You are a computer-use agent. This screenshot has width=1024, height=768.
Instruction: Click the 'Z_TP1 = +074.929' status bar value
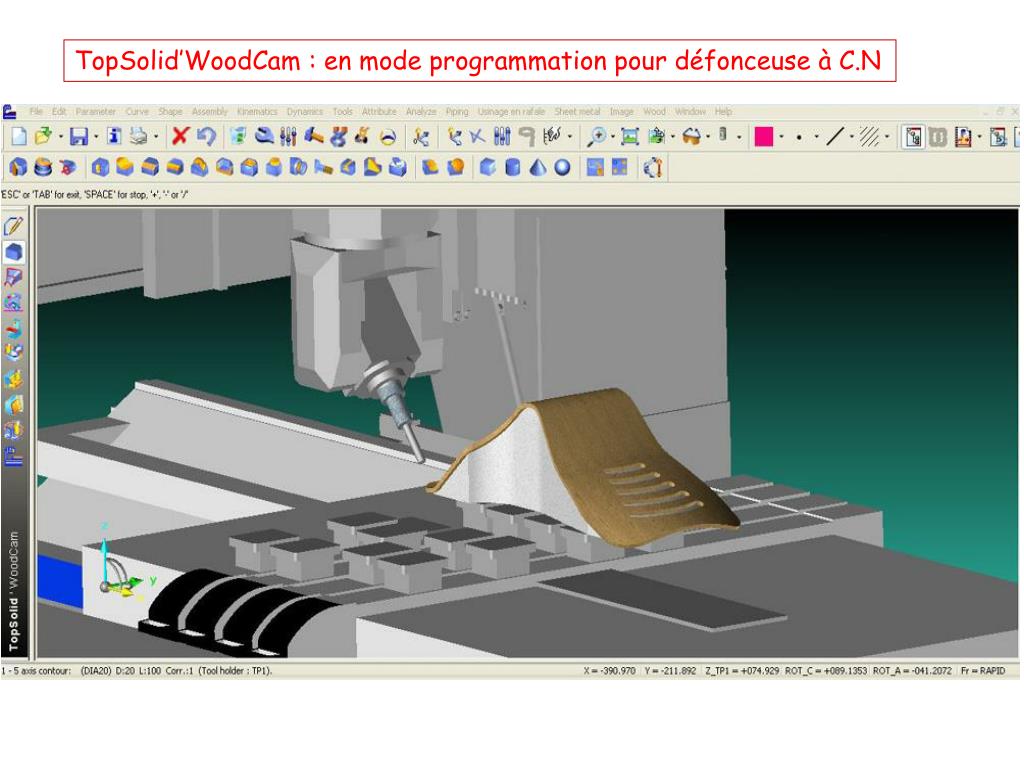tap(742, 671)
